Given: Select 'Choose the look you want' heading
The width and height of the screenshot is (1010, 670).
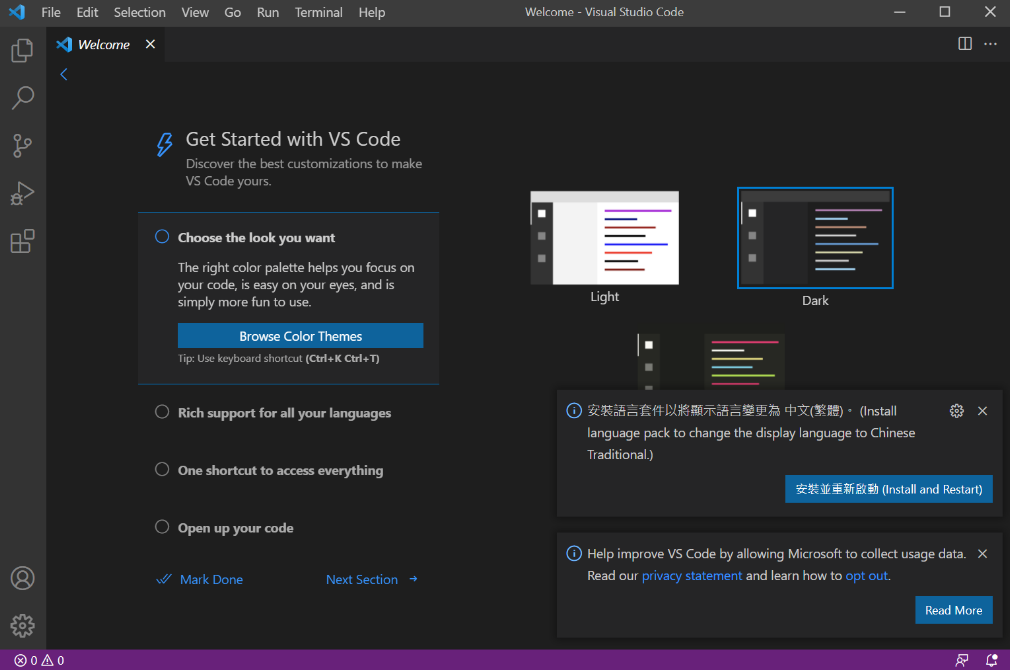Looking at the screenshot, I should click(256, 238).
